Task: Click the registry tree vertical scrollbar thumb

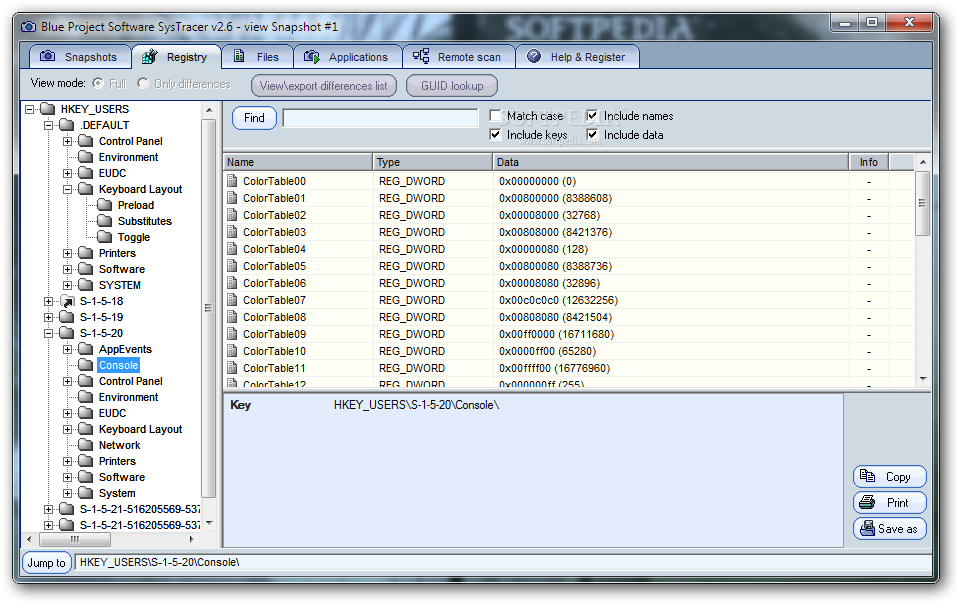Action: click(208, 308)
